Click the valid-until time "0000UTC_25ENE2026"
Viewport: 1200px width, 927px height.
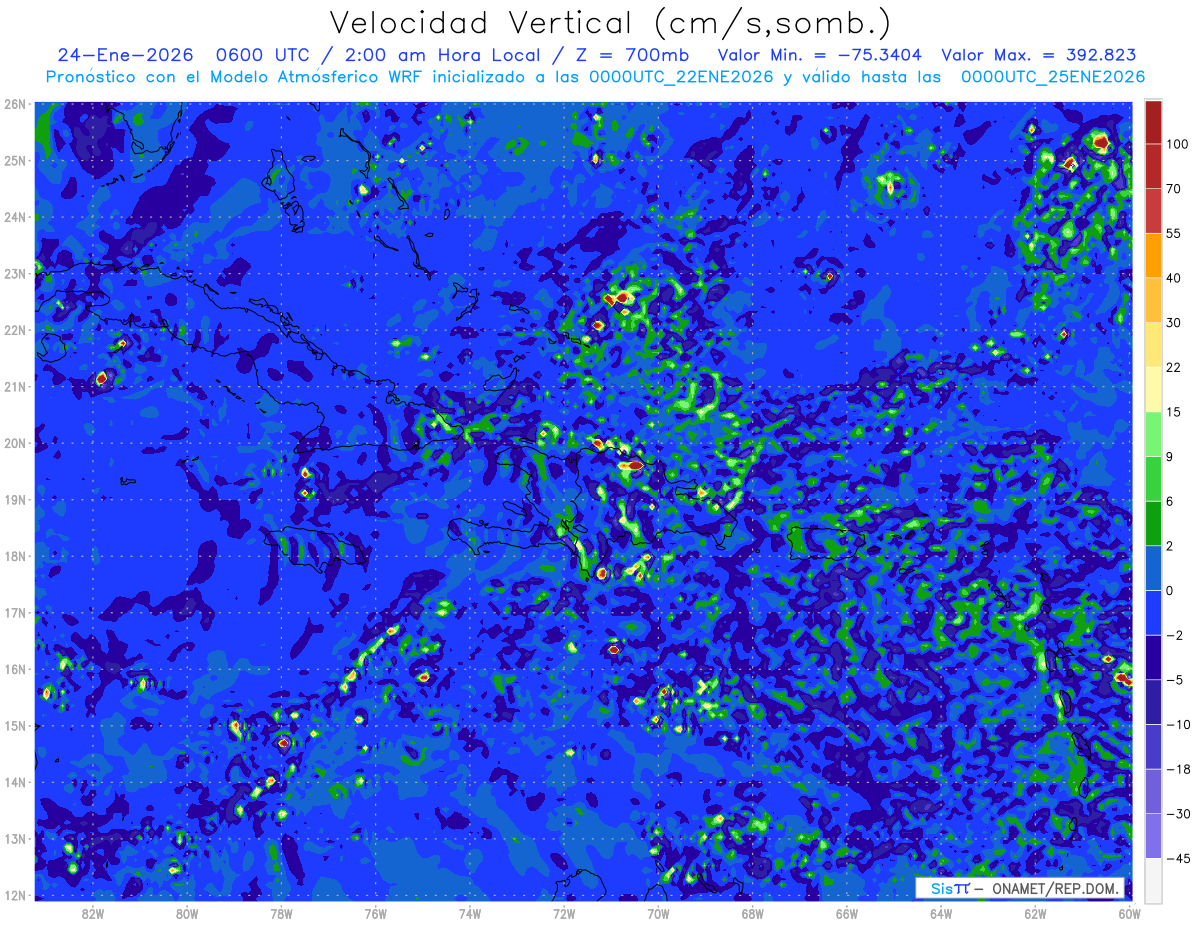click(1053, 77)
